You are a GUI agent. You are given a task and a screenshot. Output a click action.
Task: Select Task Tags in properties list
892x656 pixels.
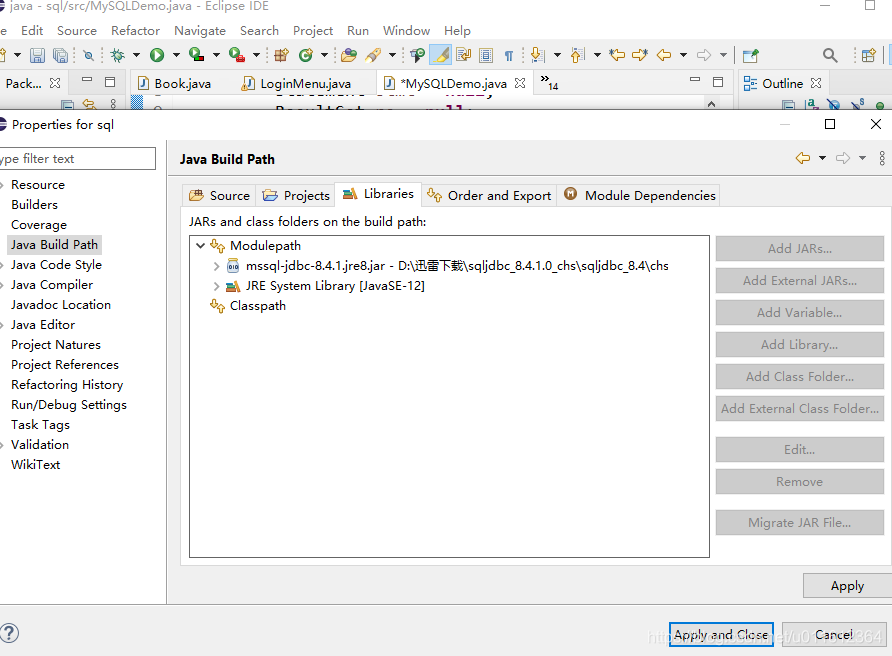click(40, 424)
